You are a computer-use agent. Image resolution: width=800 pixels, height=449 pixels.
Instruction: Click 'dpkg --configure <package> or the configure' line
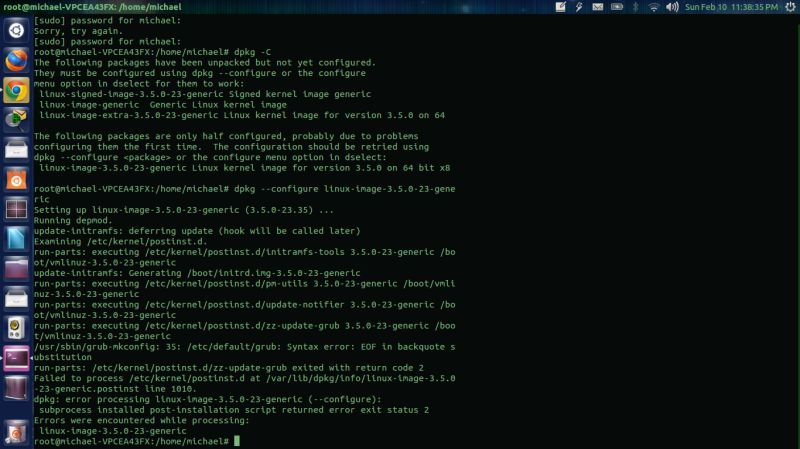click(x=210, y=157)
